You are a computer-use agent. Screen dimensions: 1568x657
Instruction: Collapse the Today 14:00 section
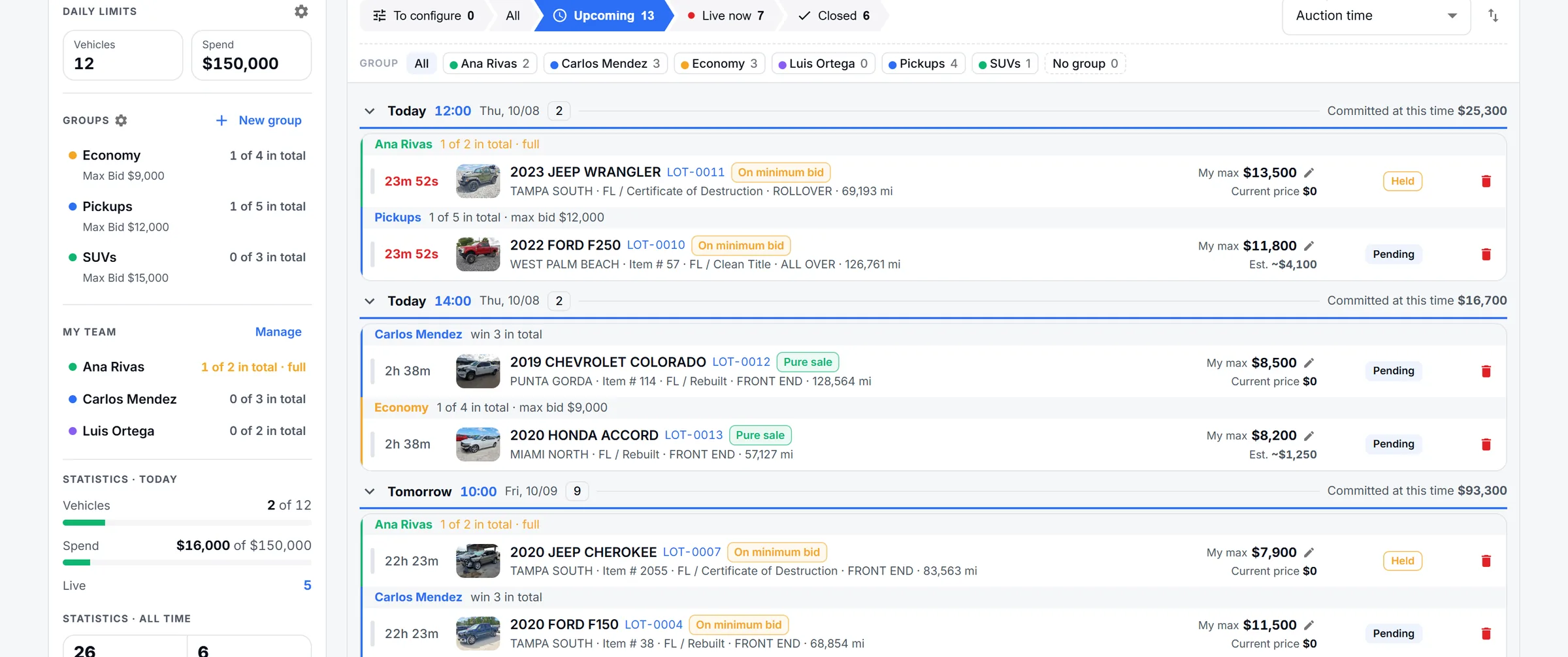point(370,301)
